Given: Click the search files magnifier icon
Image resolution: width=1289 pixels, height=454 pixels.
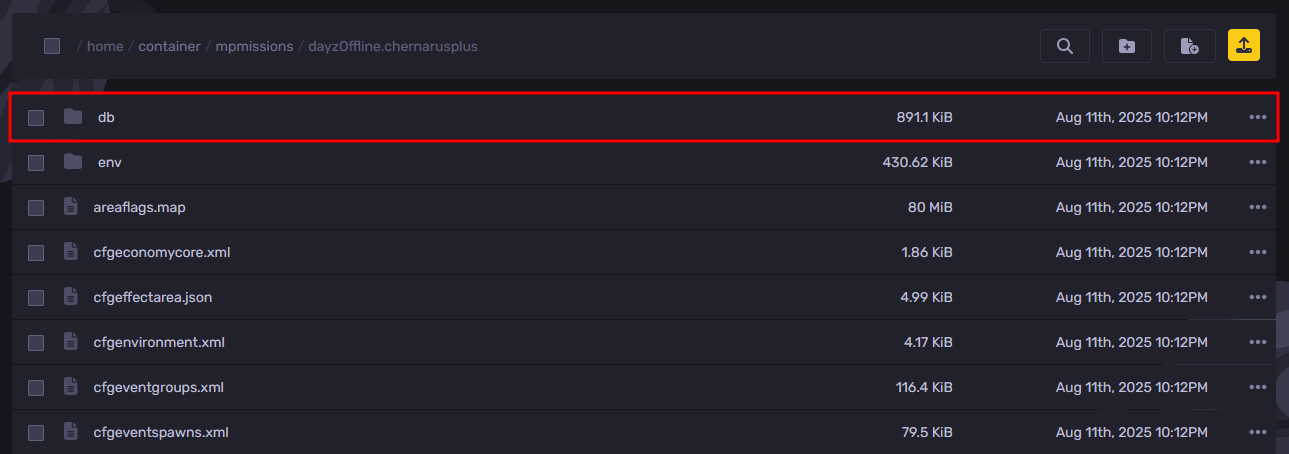Looking at the screenshot, I should pyautogui.click(x=1065, y=46).
